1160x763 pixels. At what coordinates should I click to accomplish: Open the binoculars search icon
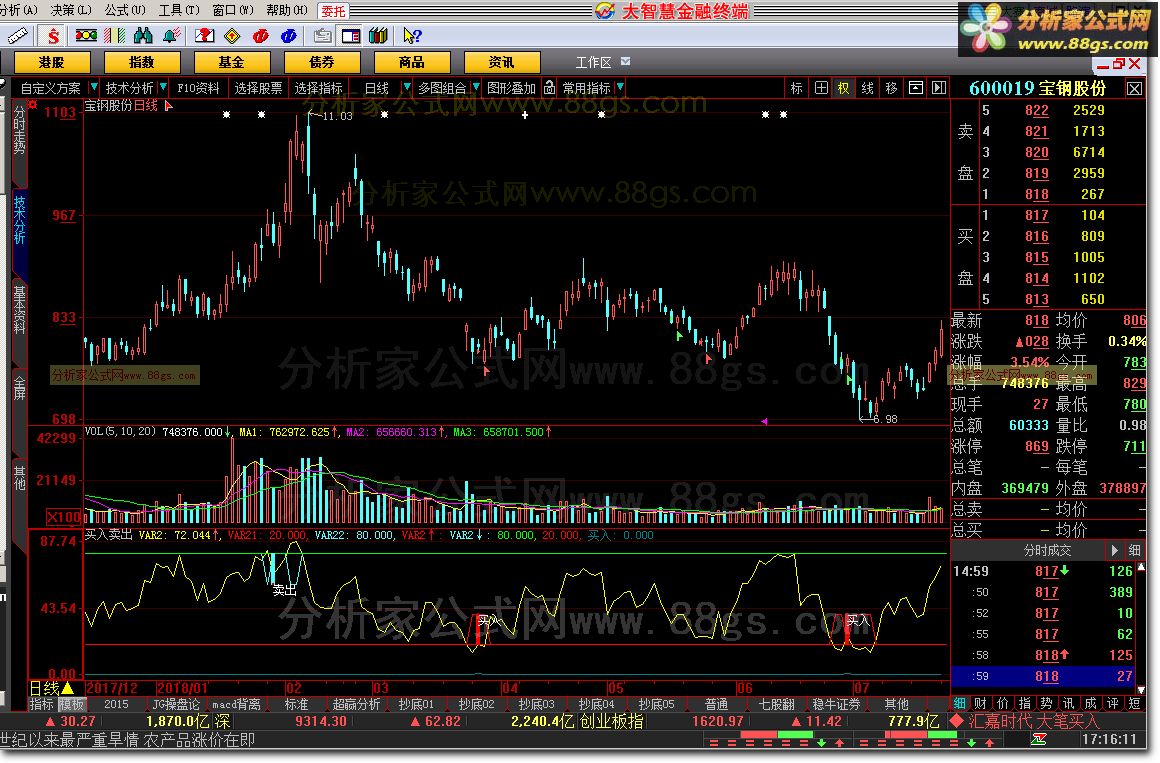pyautogui.click(x=143, y=36)
